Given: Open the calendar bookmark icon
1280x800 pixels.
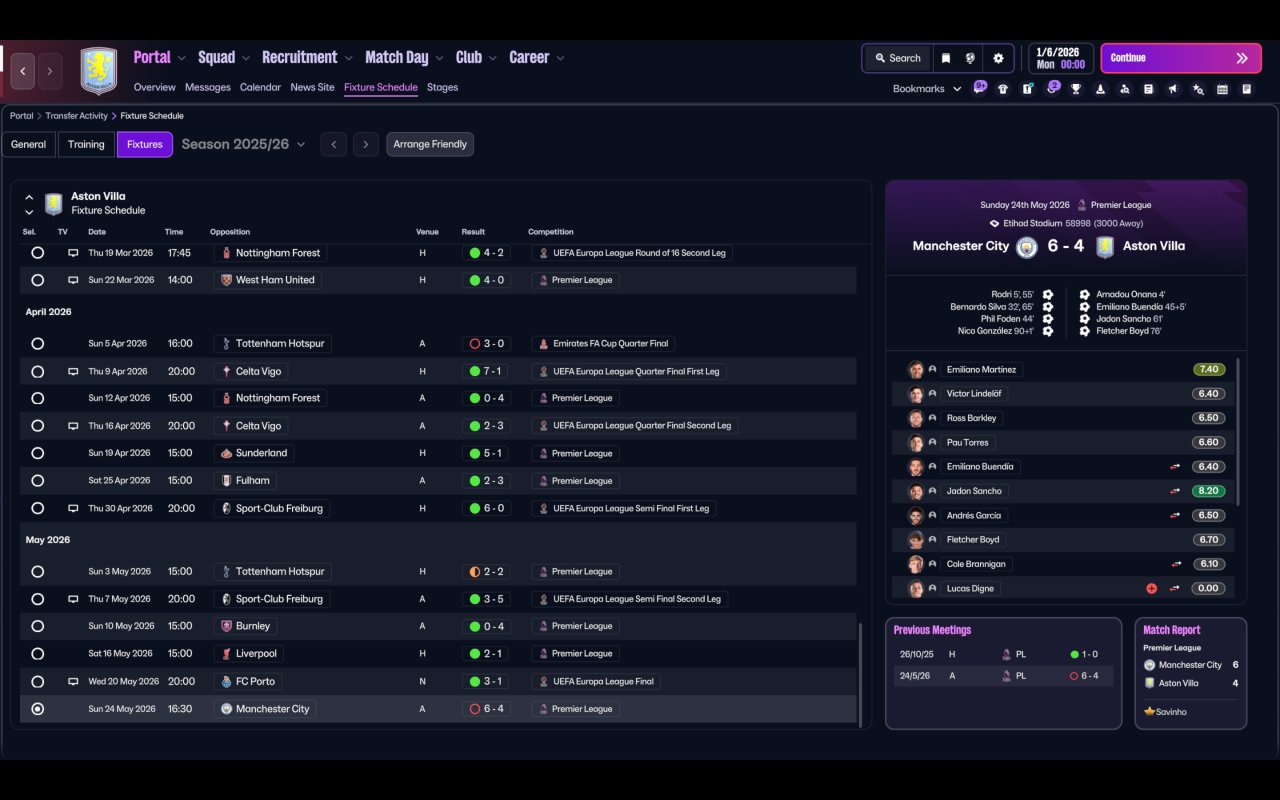Looking at the screenshot, I should pos(1222,89).
